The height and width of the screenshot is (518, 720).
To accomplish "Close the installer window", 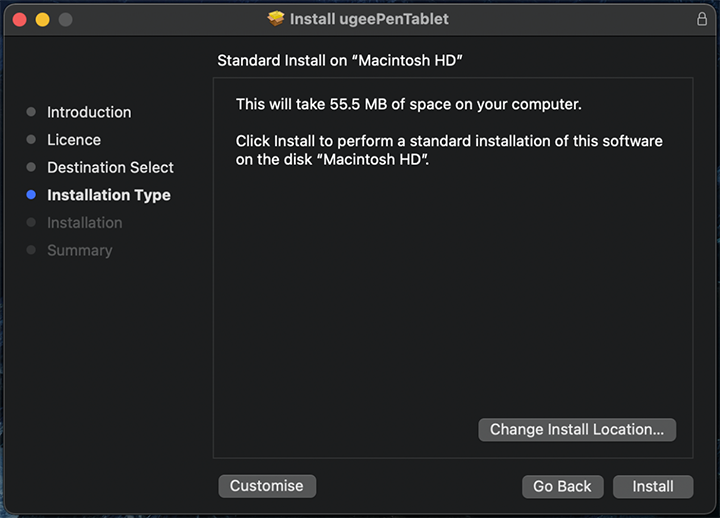I will 18,20.
